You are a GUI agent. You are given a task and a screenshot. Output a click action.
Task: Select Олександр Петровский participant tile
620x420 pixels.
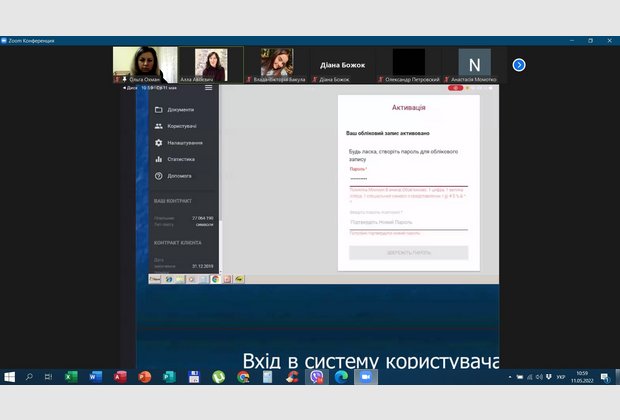(408, 64)
